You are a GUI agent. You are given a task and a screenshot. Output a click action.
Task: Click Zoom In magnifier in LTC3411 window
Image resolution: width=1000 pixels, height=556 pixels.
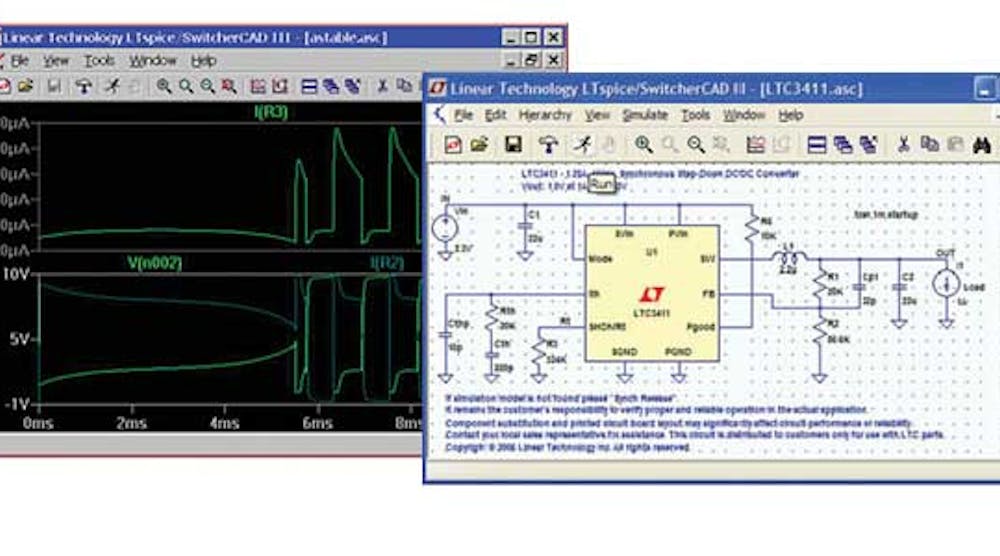click(x=643, y=145)
